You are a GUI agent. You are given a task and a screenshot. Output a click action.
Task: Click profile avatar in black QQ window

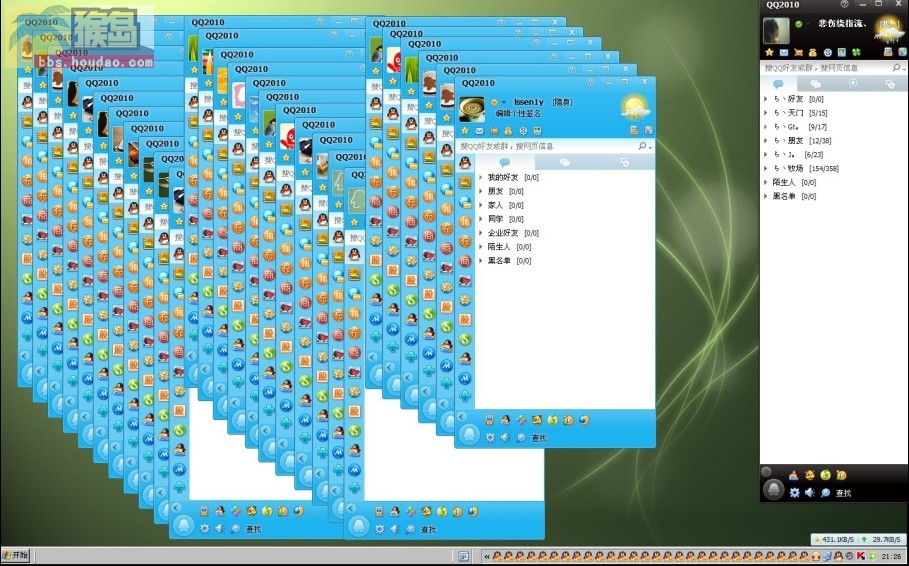click(x=776, y=31)
